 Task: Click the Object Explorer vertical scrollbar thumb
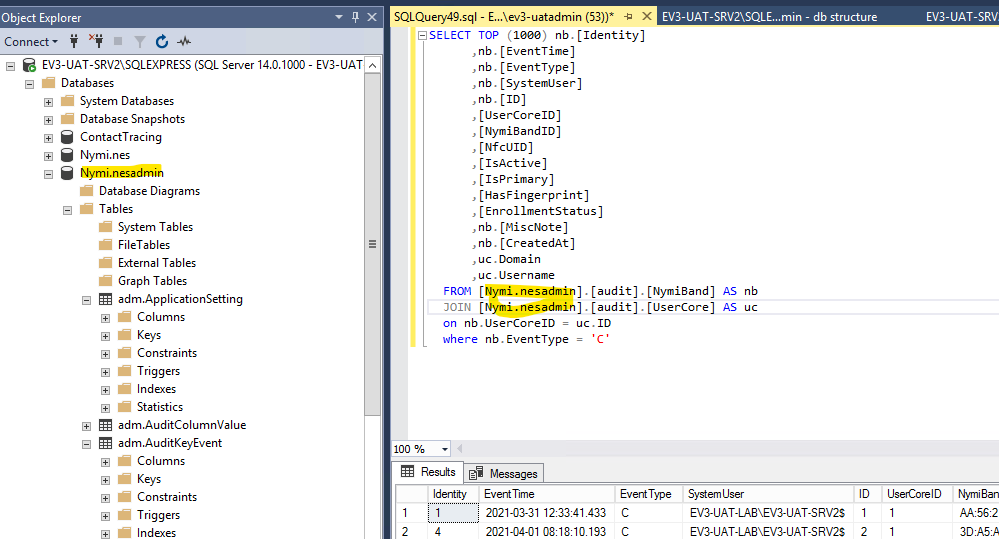coord(373,244)
